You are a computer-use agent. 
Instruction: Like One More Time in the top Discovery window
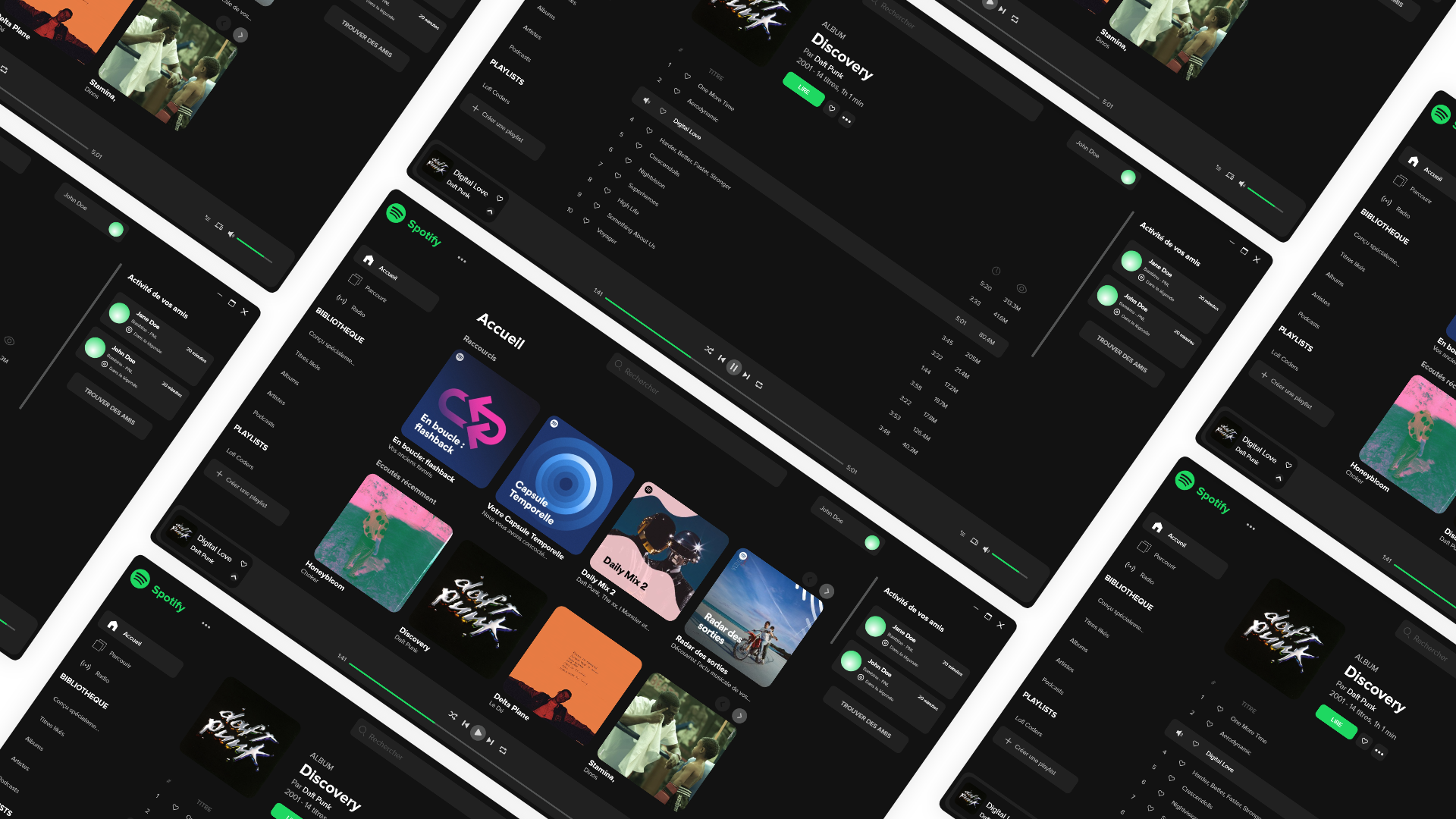pos(688,76)
